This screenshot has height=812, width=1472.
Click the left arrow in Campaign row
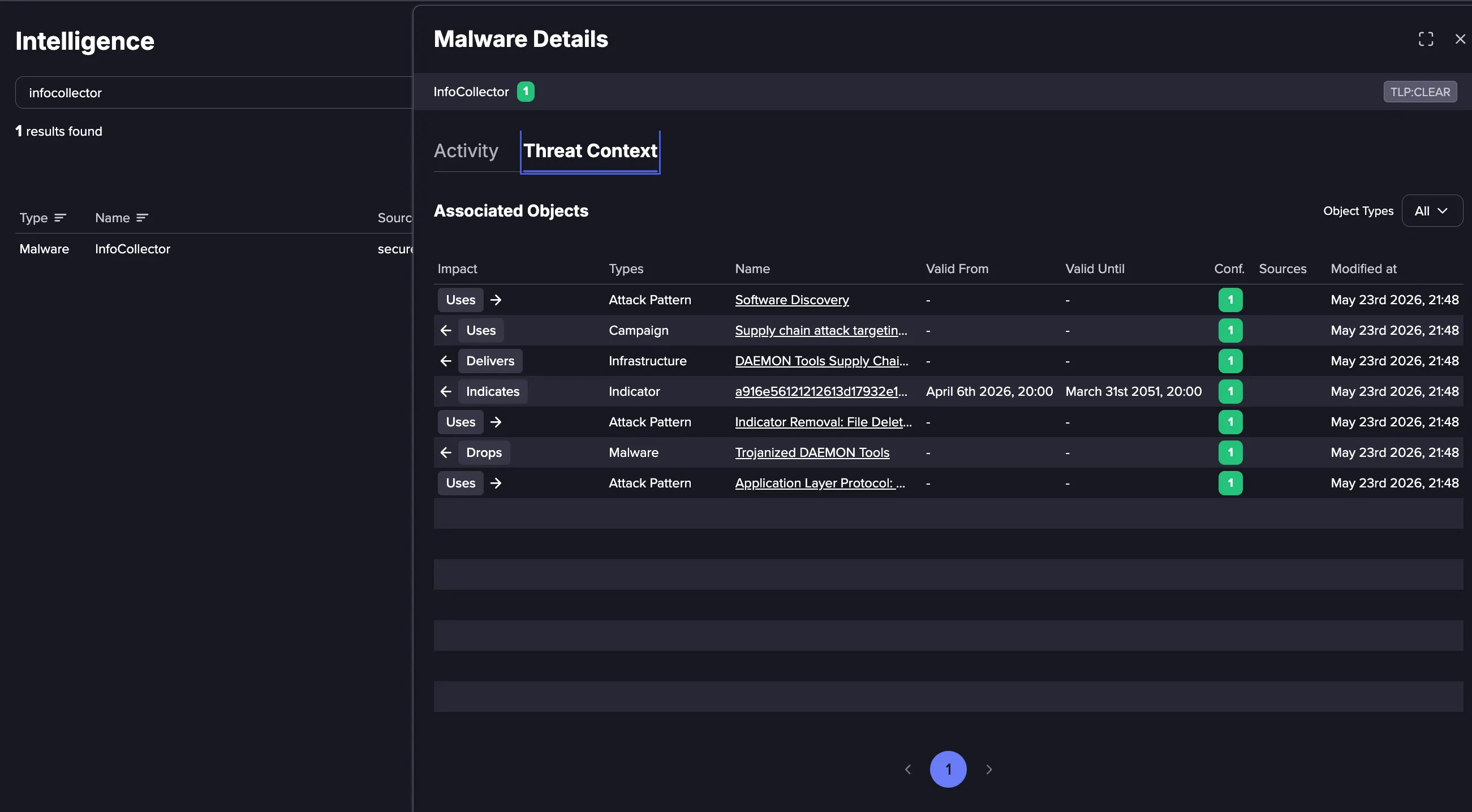[x=446, y=330]
